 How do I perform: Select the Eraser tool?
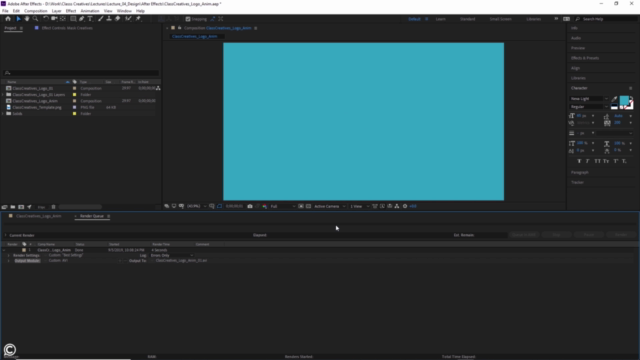point(118,19)
